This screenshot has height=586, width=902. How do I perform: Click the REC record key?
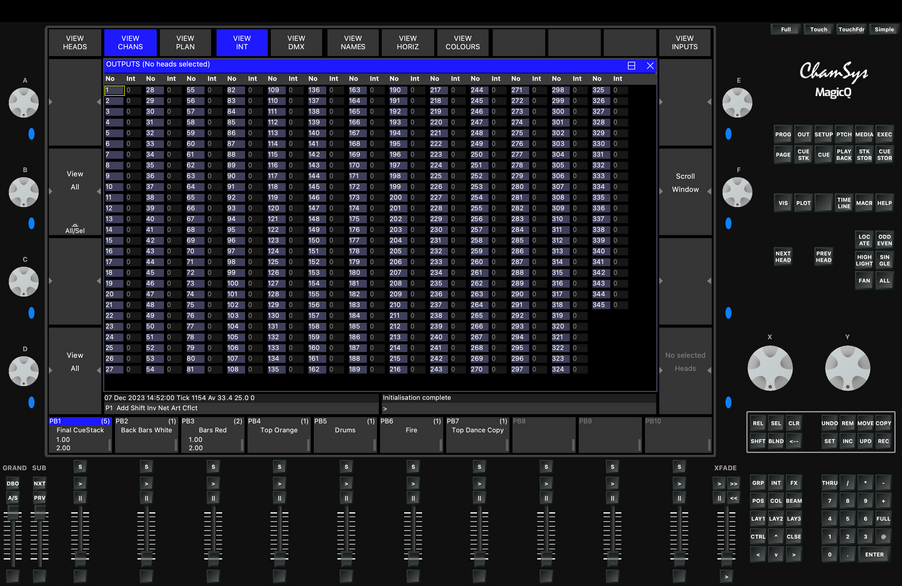pyautogui.click(x=883, y=441)
